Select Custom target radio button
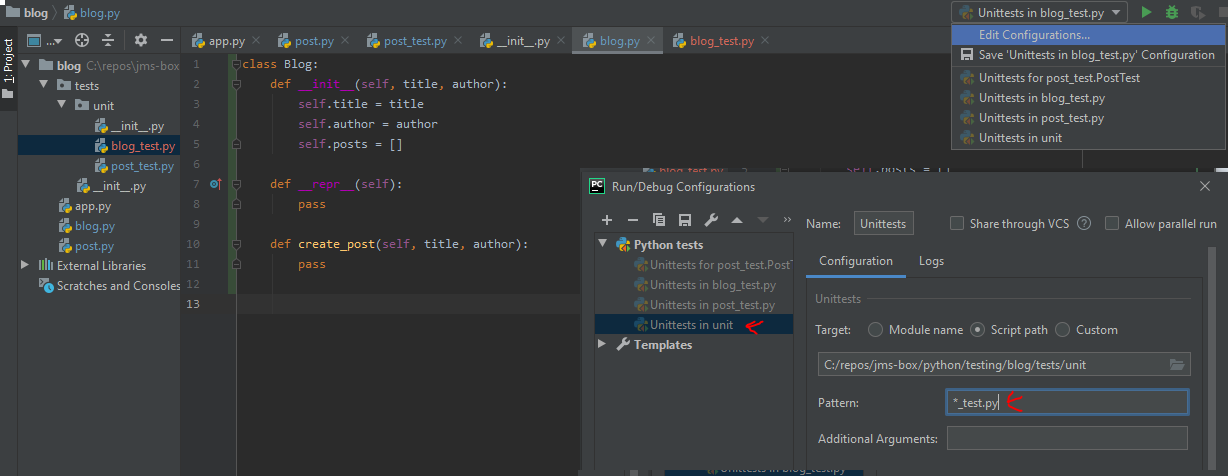1228x476 pixels. (1063, 330)
